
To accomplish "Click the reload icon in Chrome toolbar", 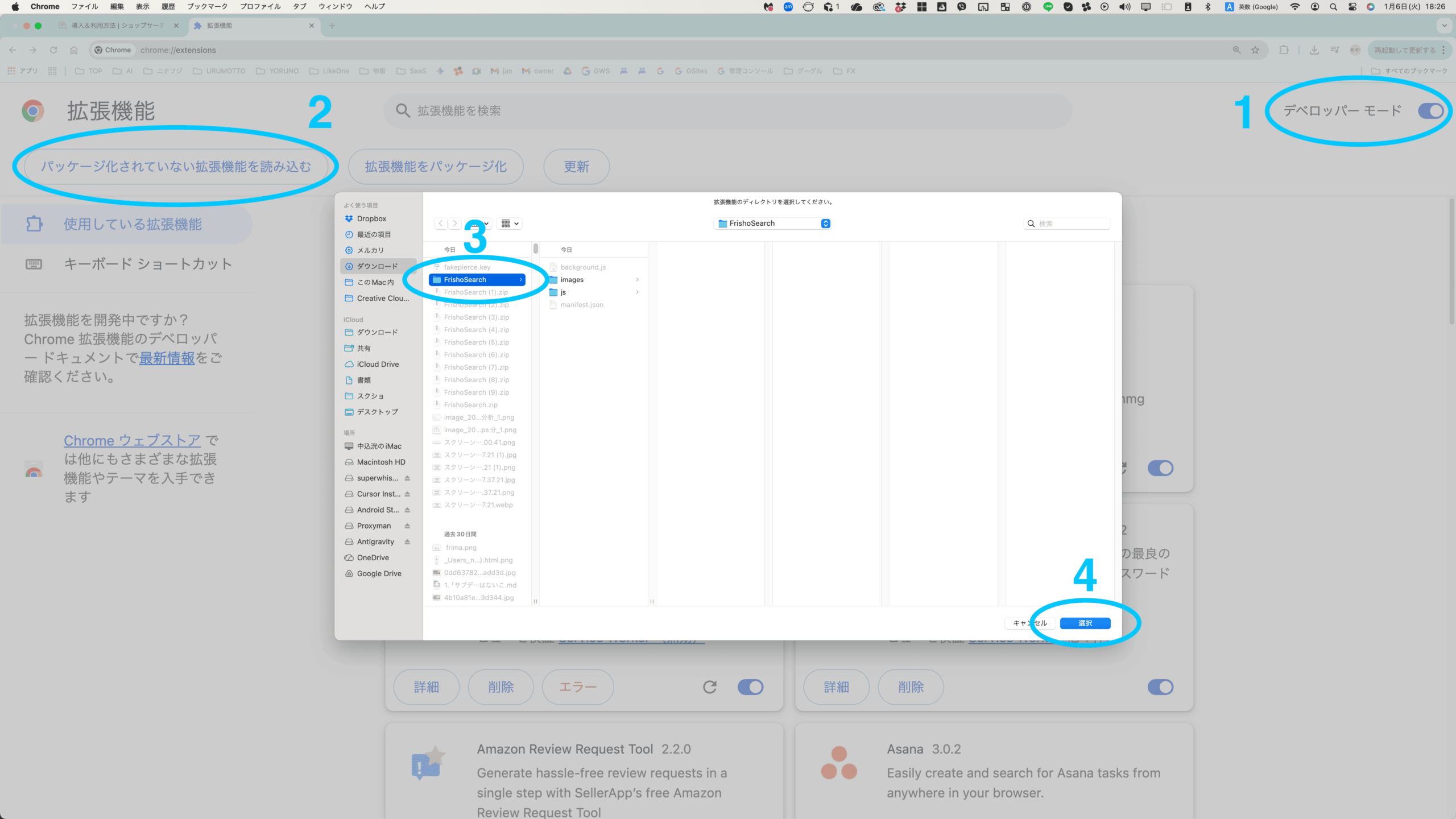I will (53, 50).
